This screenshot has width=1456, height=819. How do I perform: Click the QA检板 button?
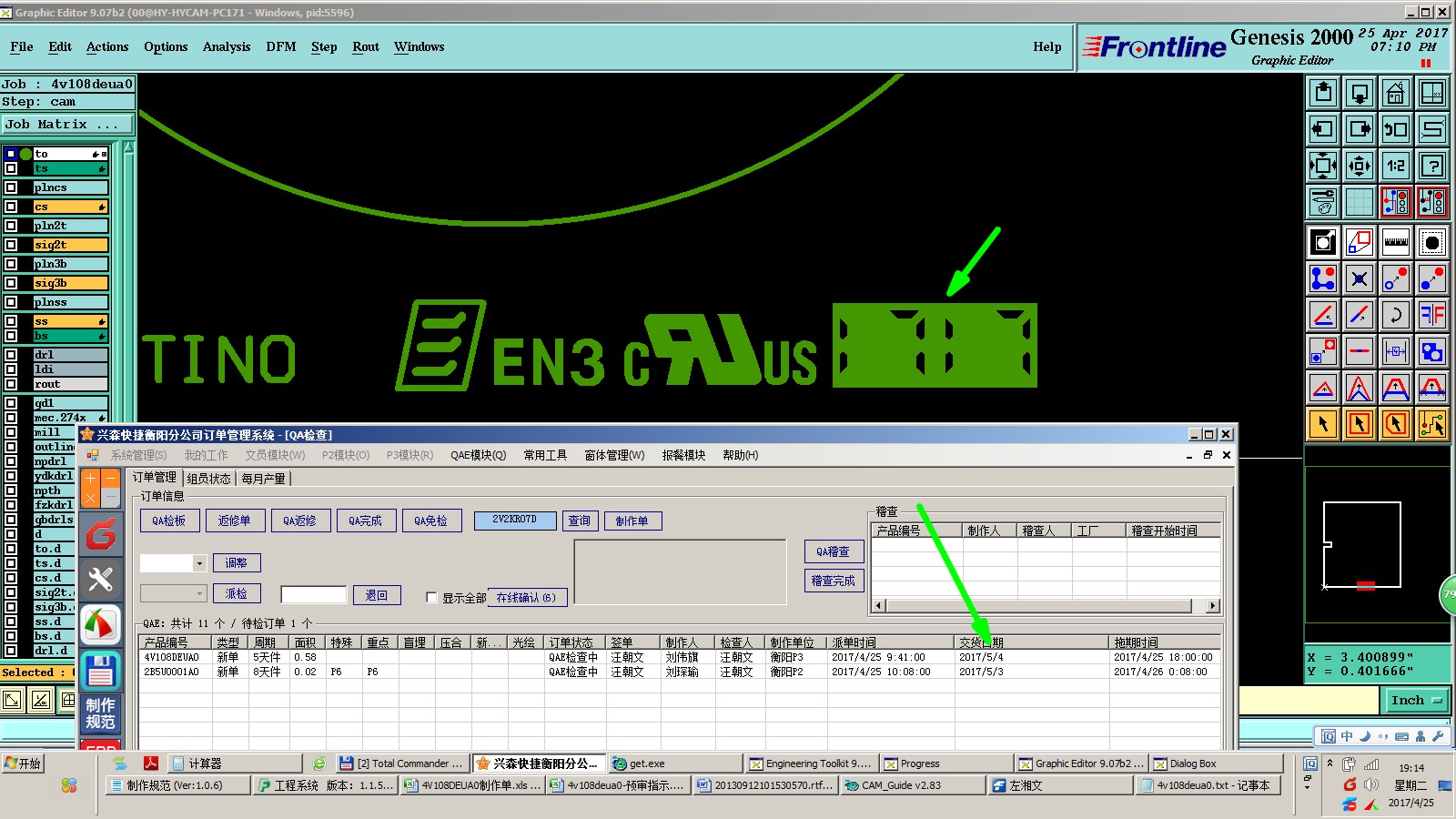coord(169,521)
